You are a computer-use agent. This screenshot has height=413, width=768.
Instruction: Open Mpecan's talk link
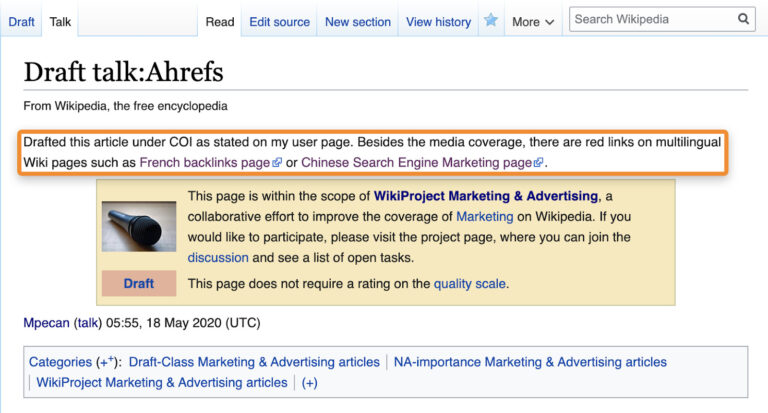pos(88,323)
